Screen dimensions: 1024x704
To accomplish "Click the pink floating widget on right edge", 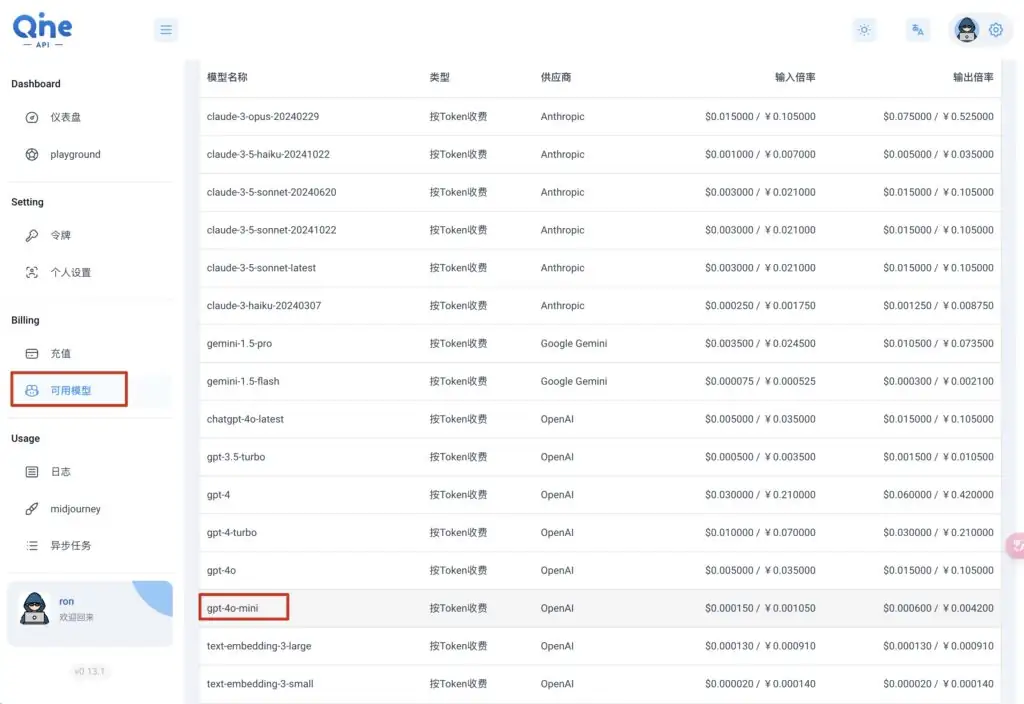I will [x=1016, y=546].
